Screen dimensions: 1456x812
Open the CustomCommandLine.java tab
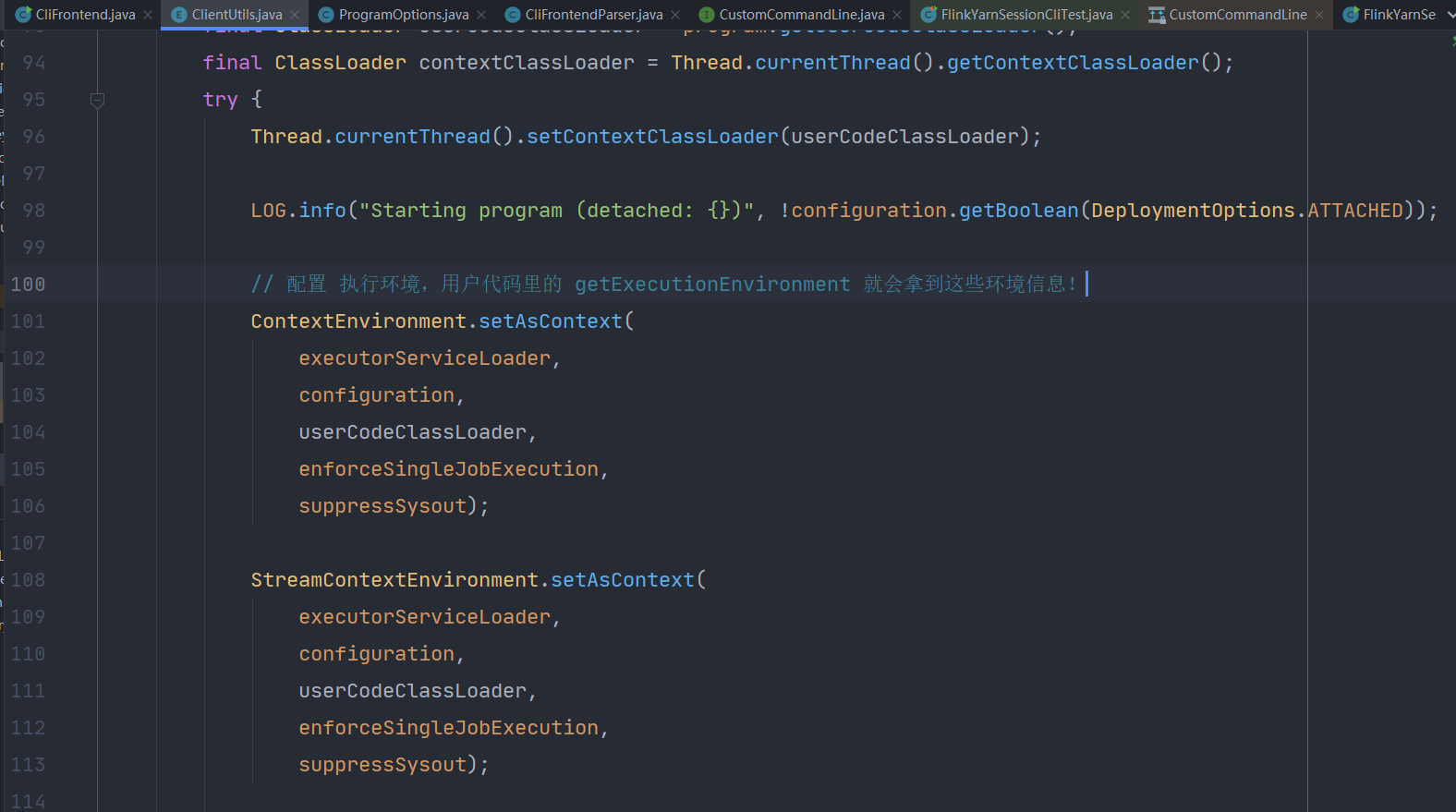click(x=802, y=15)
